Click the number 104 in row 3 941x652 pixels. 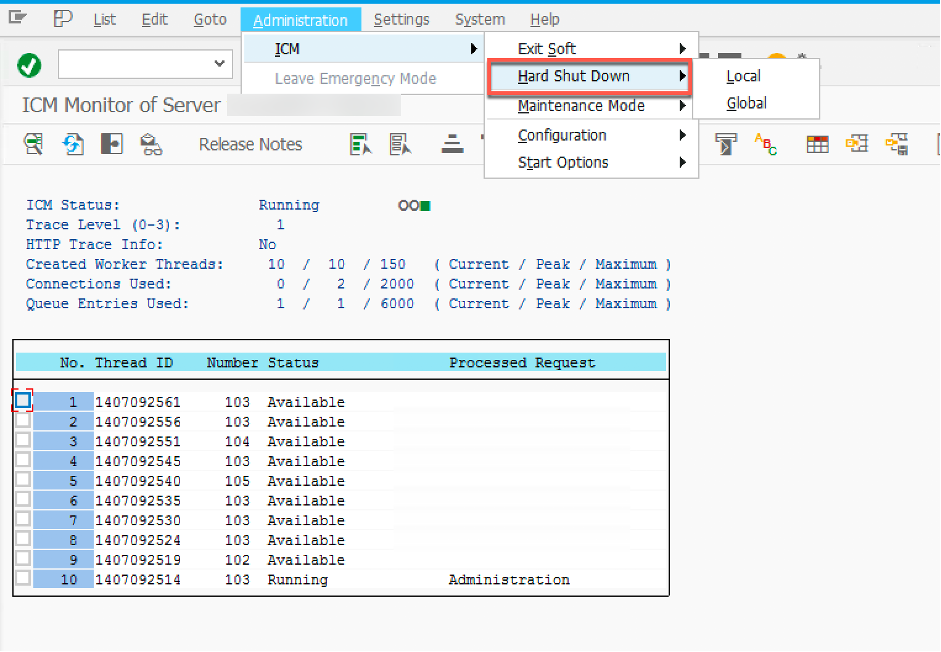tap(237, 442)
